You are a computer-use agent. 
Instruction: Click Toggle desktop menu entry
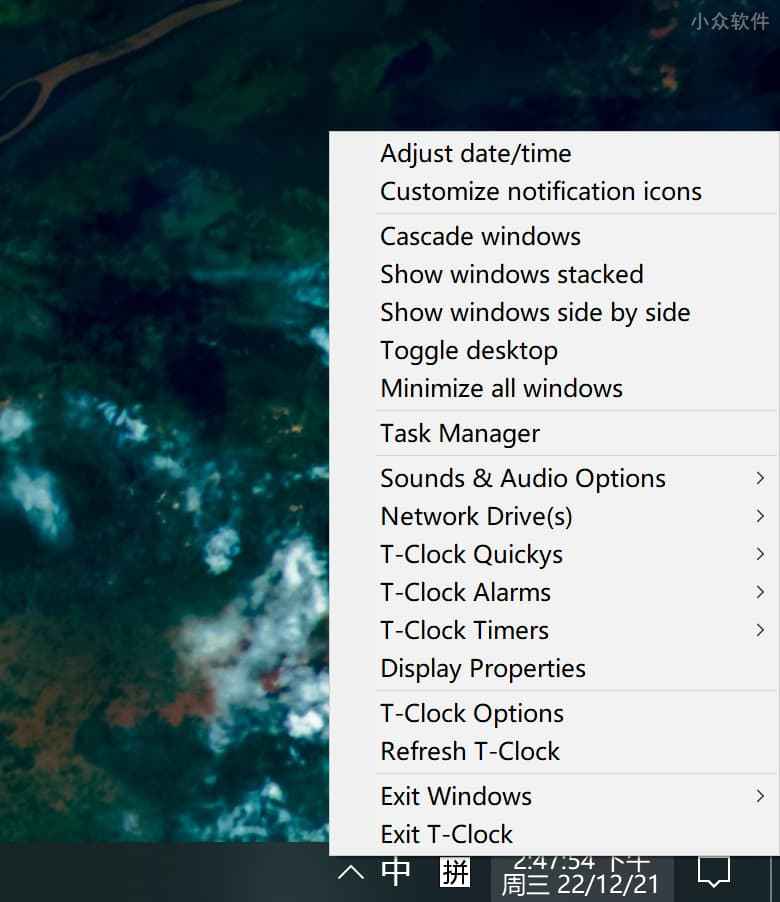(469, 351)
